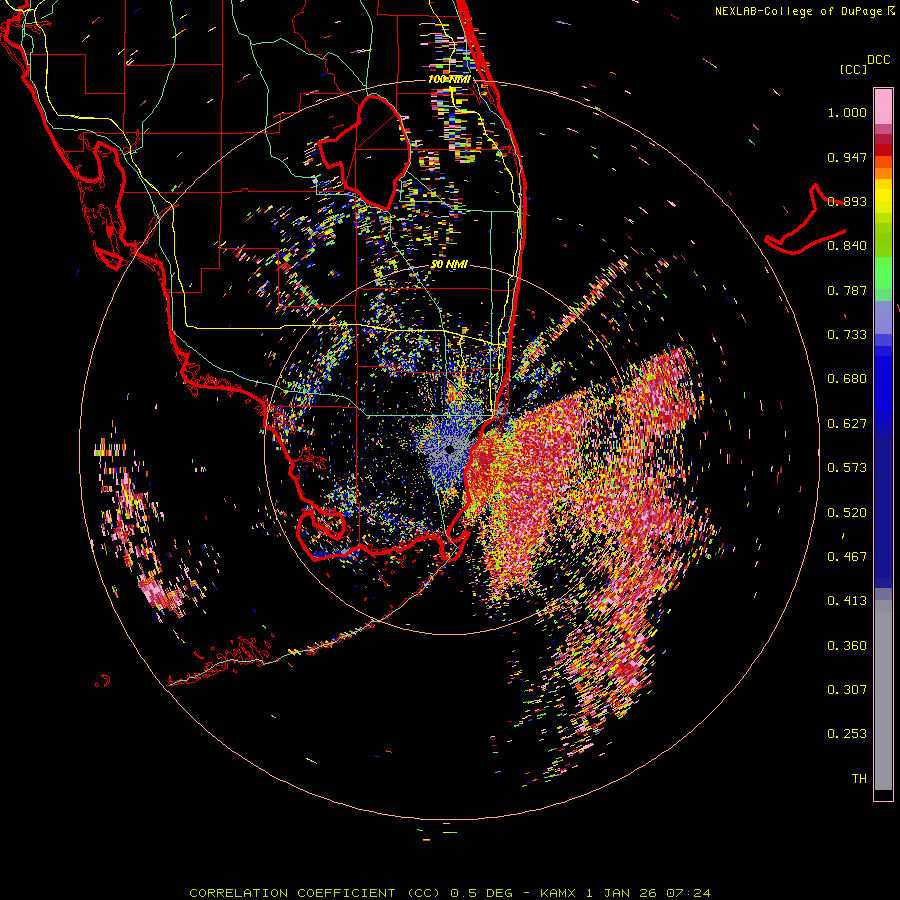Click the gray lower segment of the color bar

pyautogui.click(x=883, y=695)
